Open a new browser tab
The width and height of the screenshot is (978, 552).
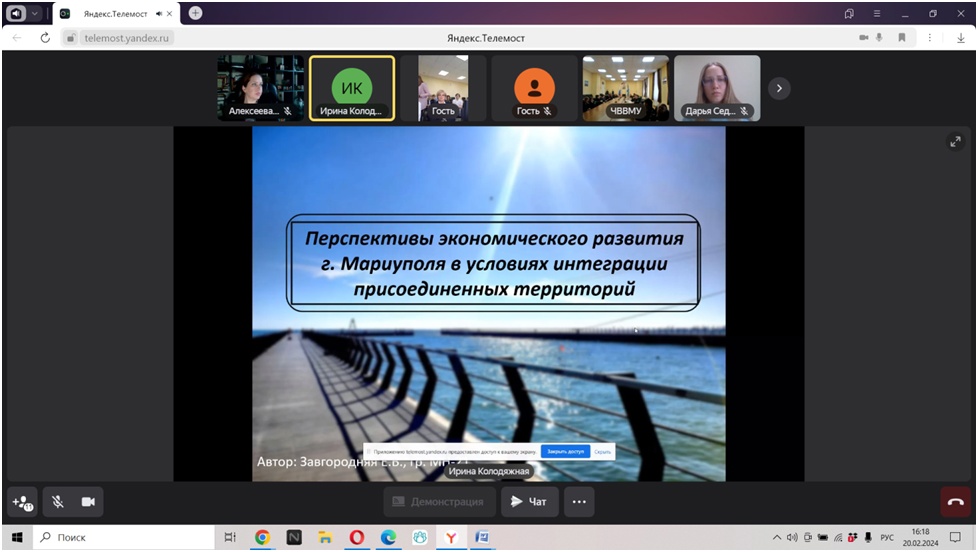(x=195, y=13)
